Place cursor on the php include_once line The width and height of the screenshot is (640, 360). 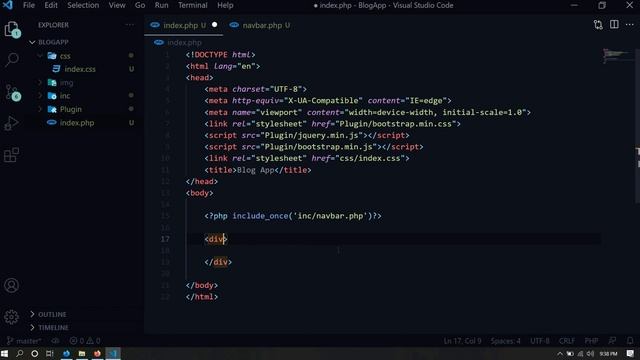293,216
